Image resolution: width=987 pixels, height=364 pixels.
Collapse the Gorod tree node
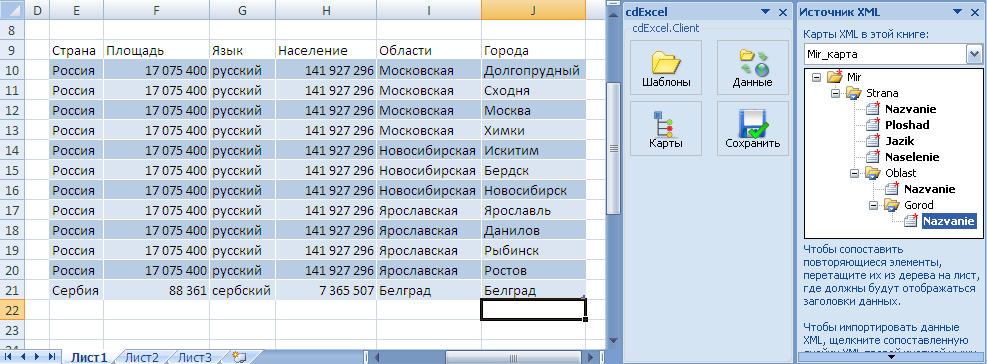tap(873, 205)
